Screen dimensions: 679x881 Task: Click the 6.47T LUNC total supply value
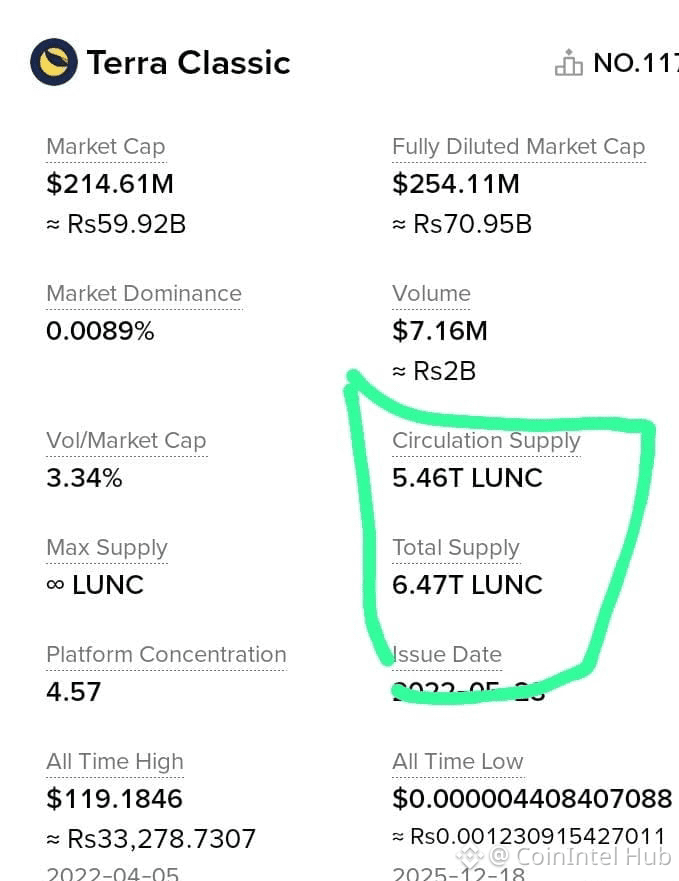click(x=467, y=585)
